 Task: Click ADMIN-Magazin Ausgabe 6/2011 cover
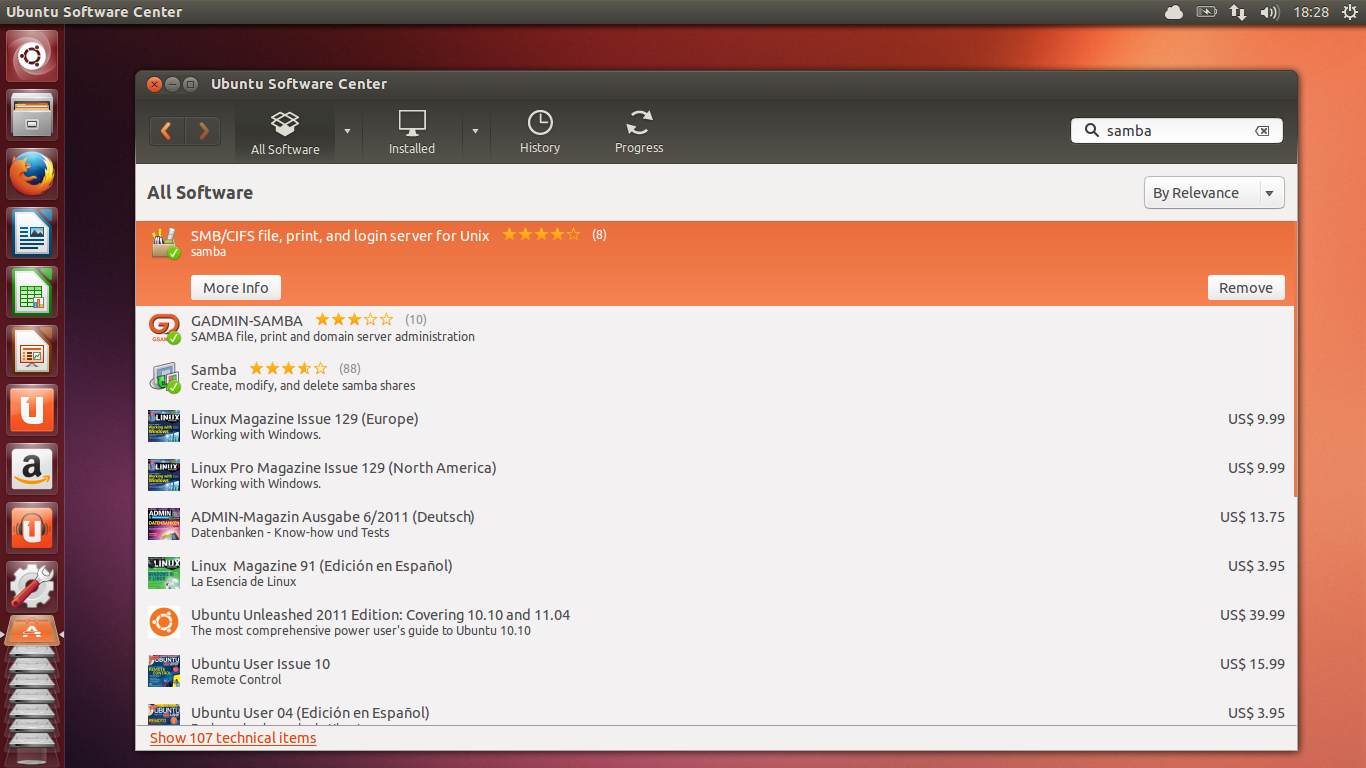pos(164,524)
